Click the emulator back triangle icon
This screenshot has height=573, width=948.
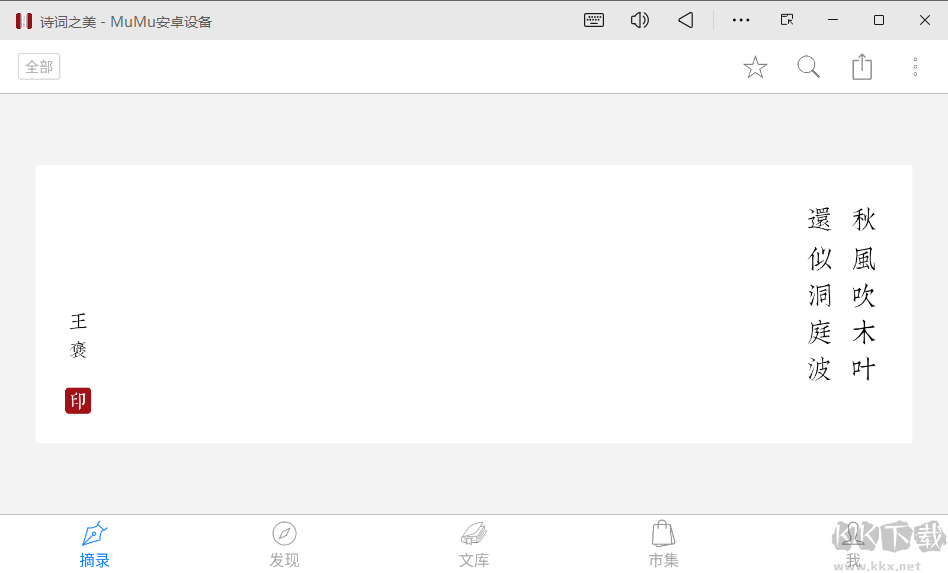686,20
